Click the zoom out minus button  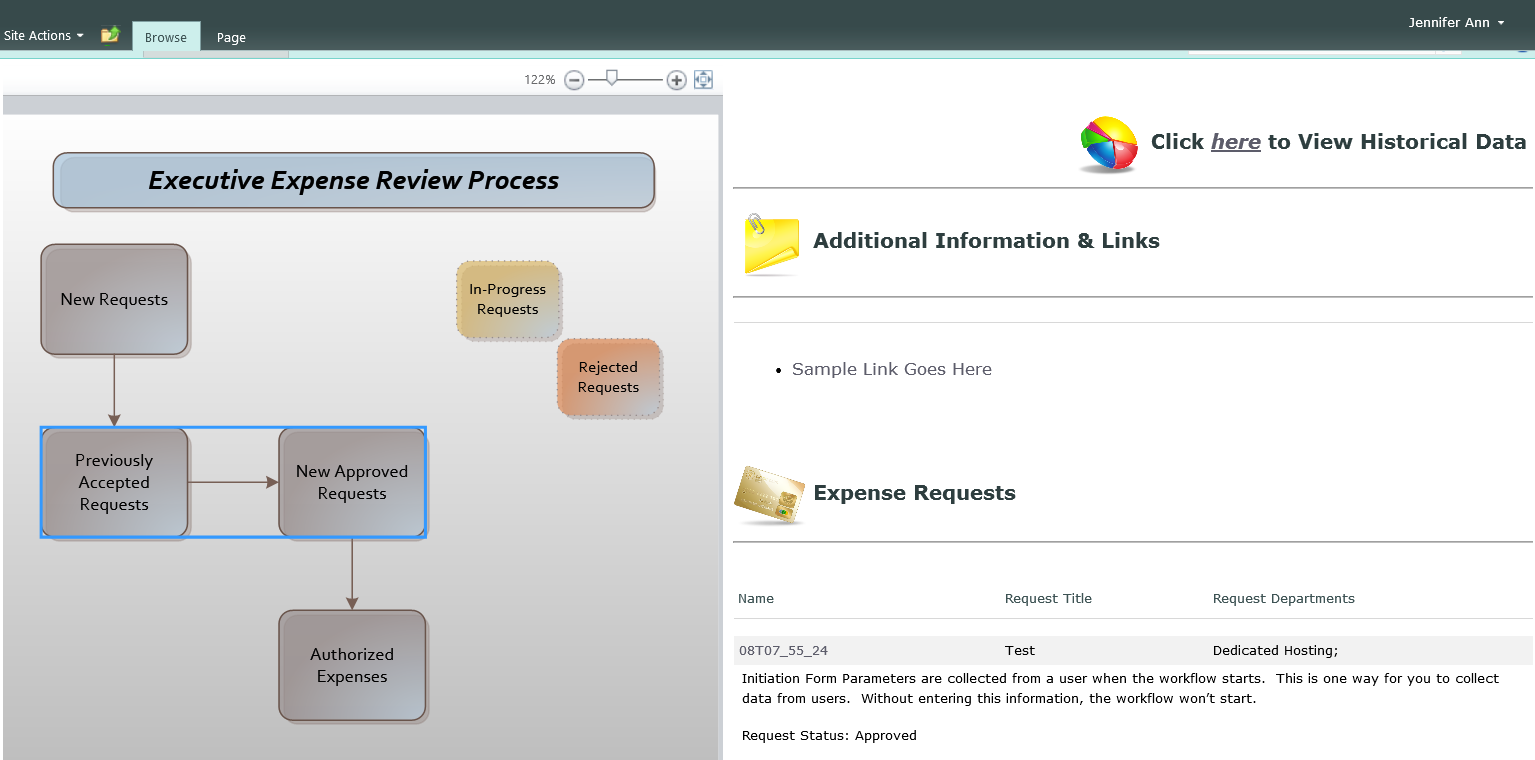574,80
